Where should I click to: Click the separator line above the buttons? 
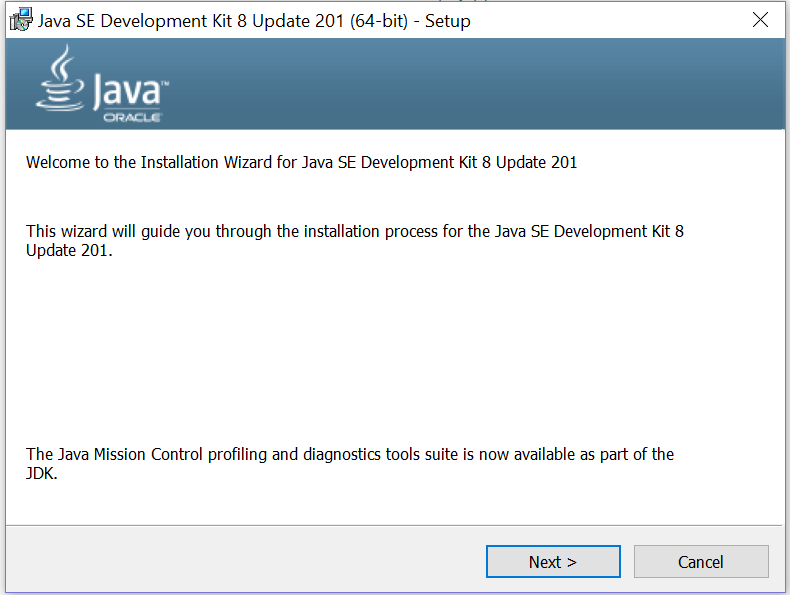click(394, 525)
